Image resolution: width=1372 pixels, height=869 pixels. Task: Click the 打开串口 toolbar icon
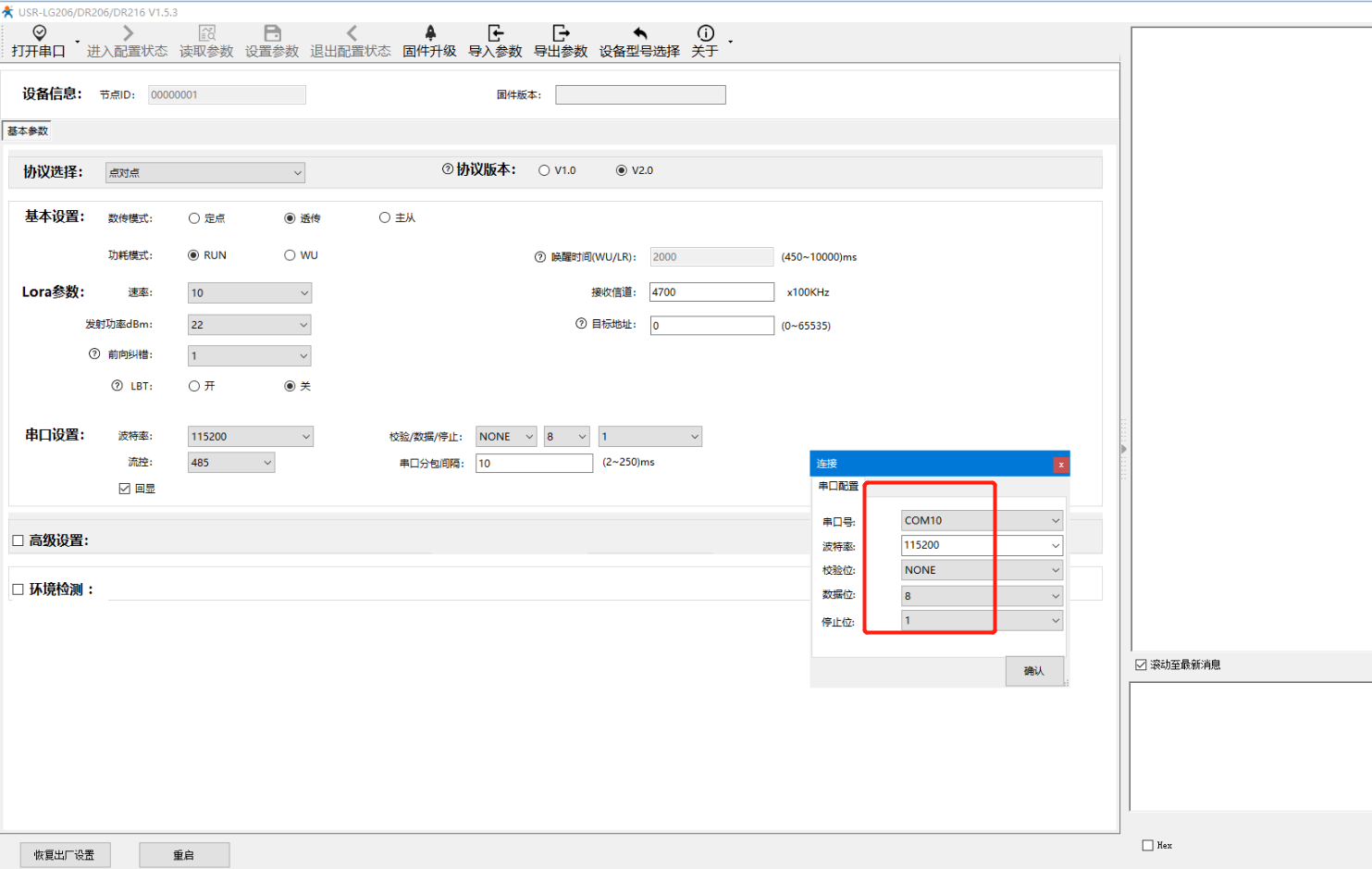(39, 33)
